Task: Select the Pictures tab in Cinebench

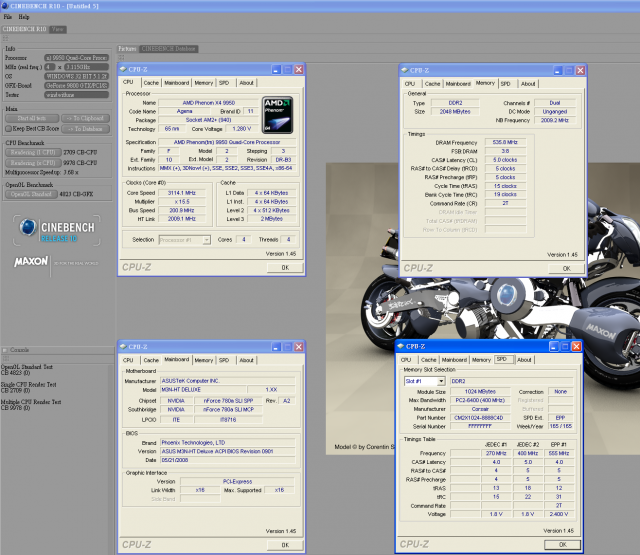Action: coord(127,49)
